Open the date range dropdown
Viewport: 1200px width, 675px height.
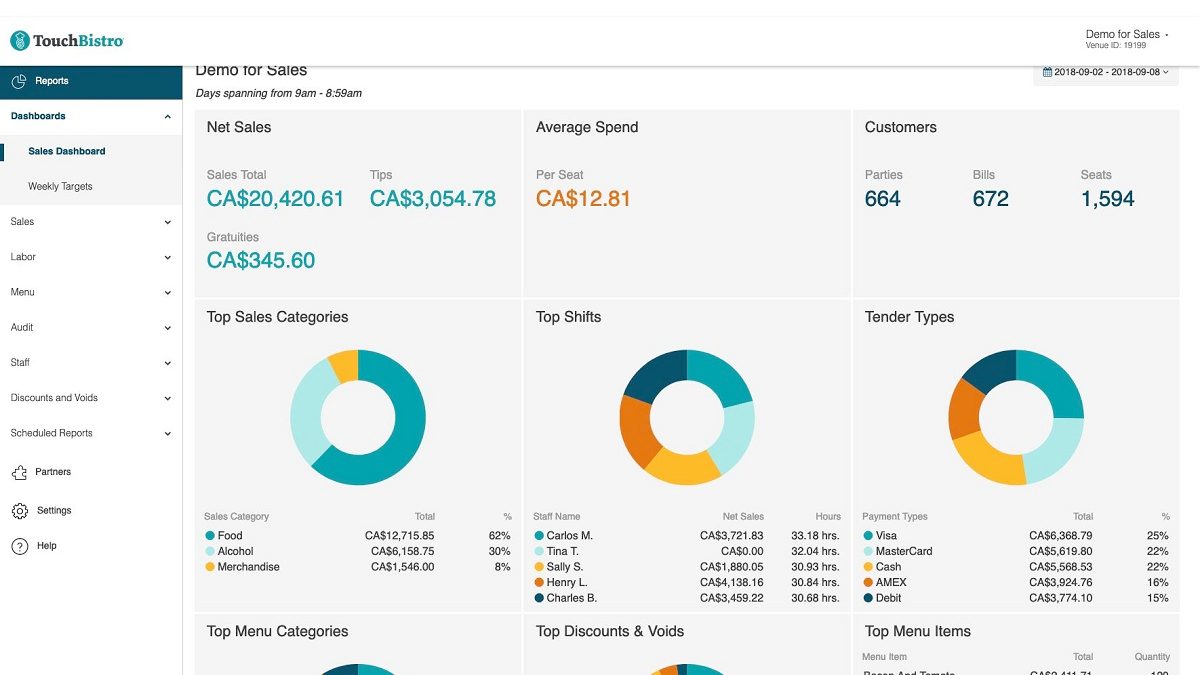1105,71
